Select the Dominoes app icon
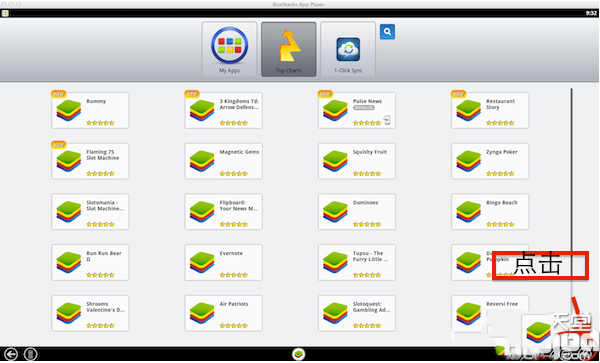600x363 pixels. 335,212
